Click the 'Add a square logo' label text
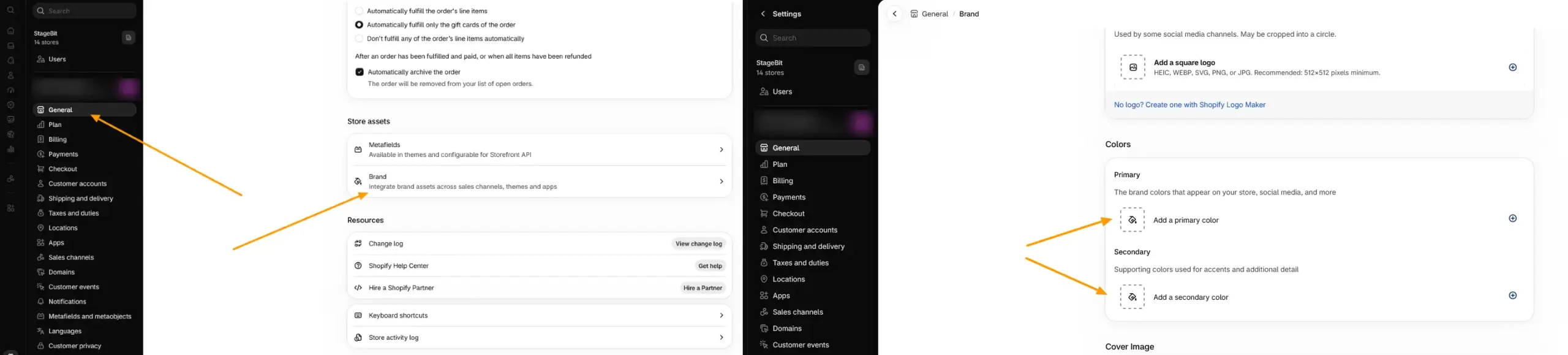 [1184, 63]
